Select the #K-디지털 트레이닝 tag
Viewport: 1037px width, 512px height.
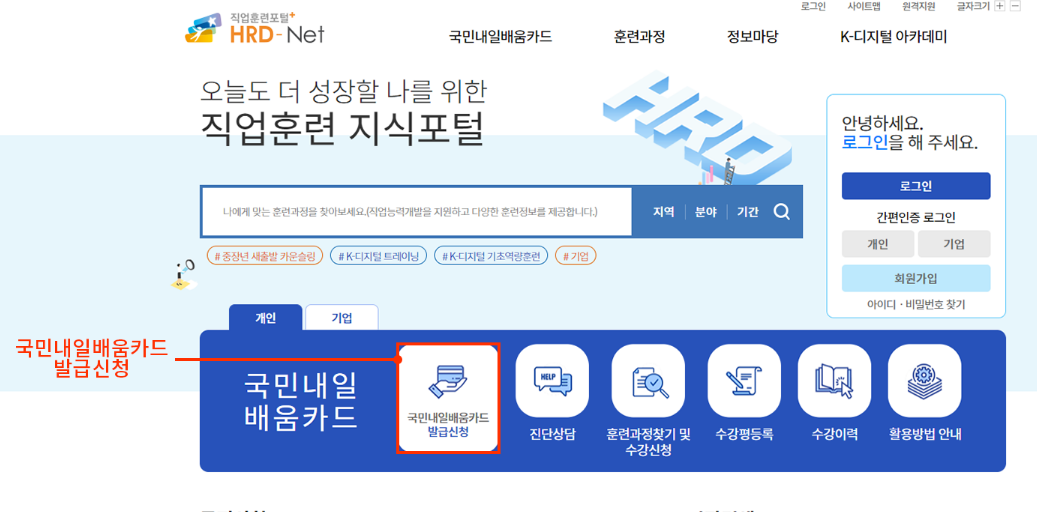[378, 256]
